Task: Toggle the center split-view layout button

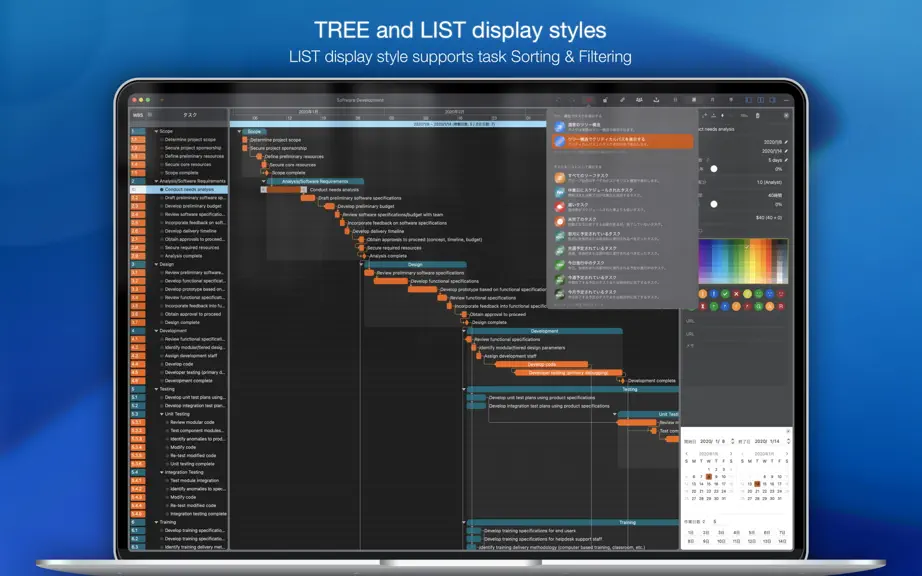Action: coord(760,100)
